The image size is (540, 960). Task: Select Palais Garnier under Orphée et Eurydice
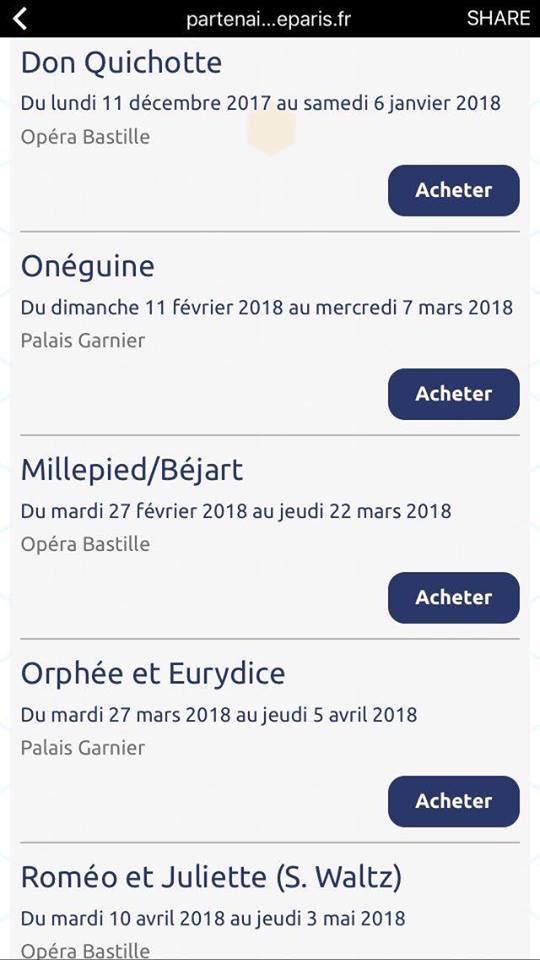pos(83,748)
